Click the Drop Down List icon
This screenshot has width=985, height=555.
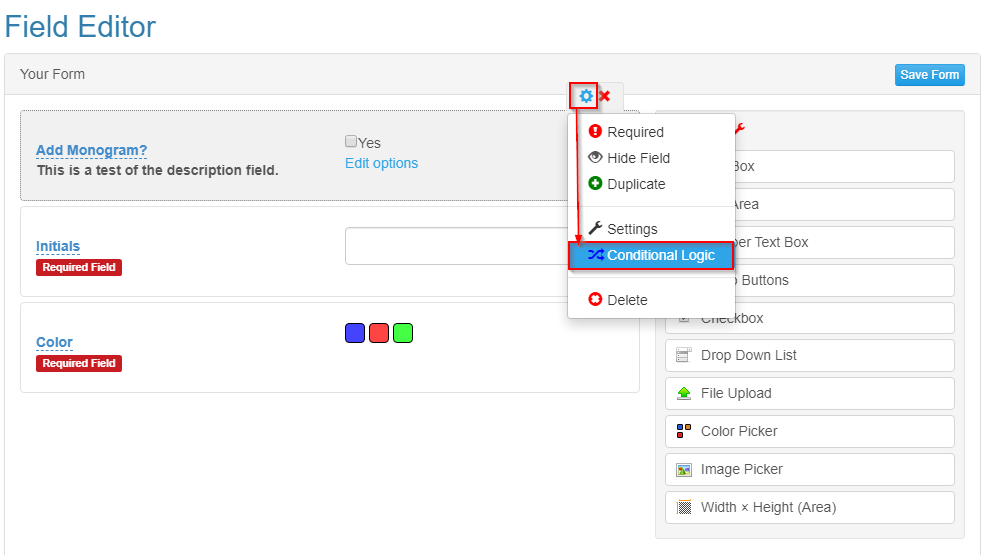(x=683, y=355)
